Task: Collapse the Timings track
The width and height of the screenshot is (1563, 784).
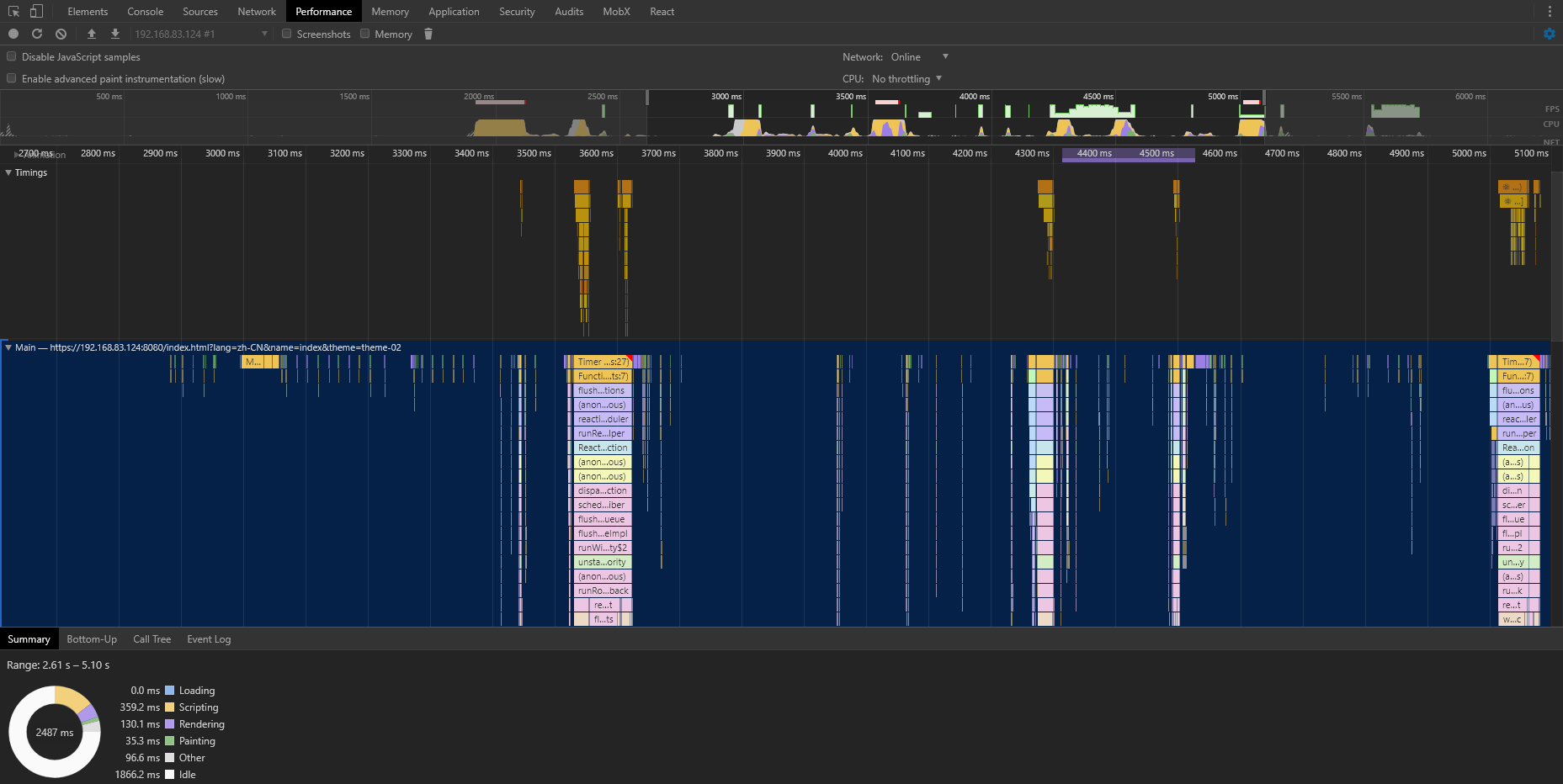Action: click(x=8, y=172)
